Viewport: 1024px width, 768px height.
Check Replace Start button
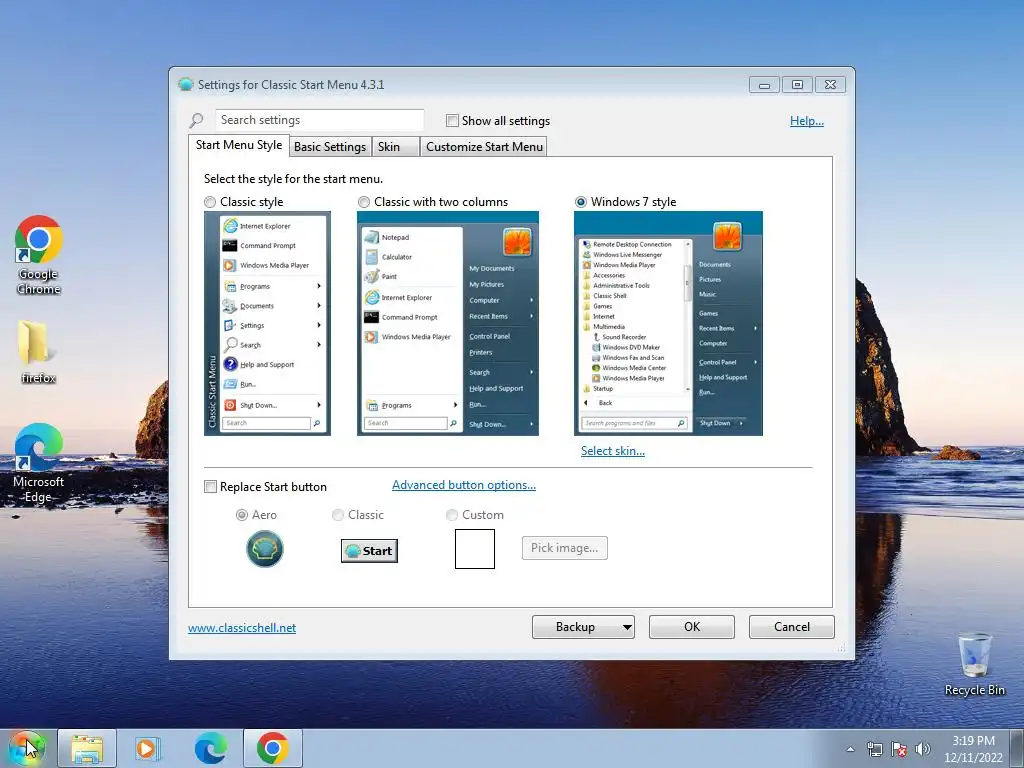(x=210, y=487)
